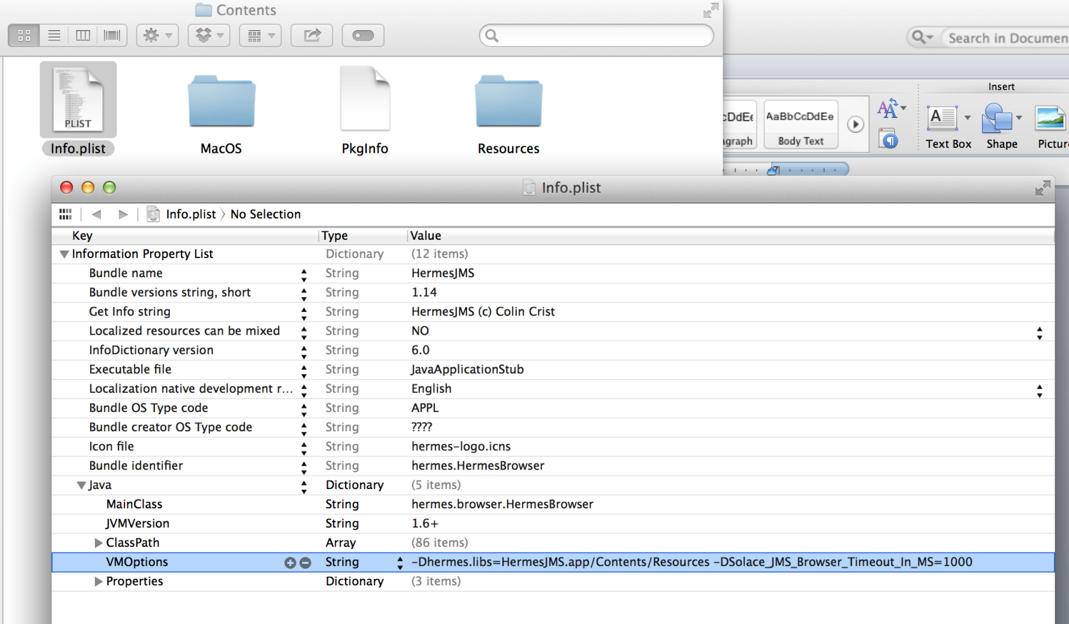Click the Shape insert icon

(997, 119)
